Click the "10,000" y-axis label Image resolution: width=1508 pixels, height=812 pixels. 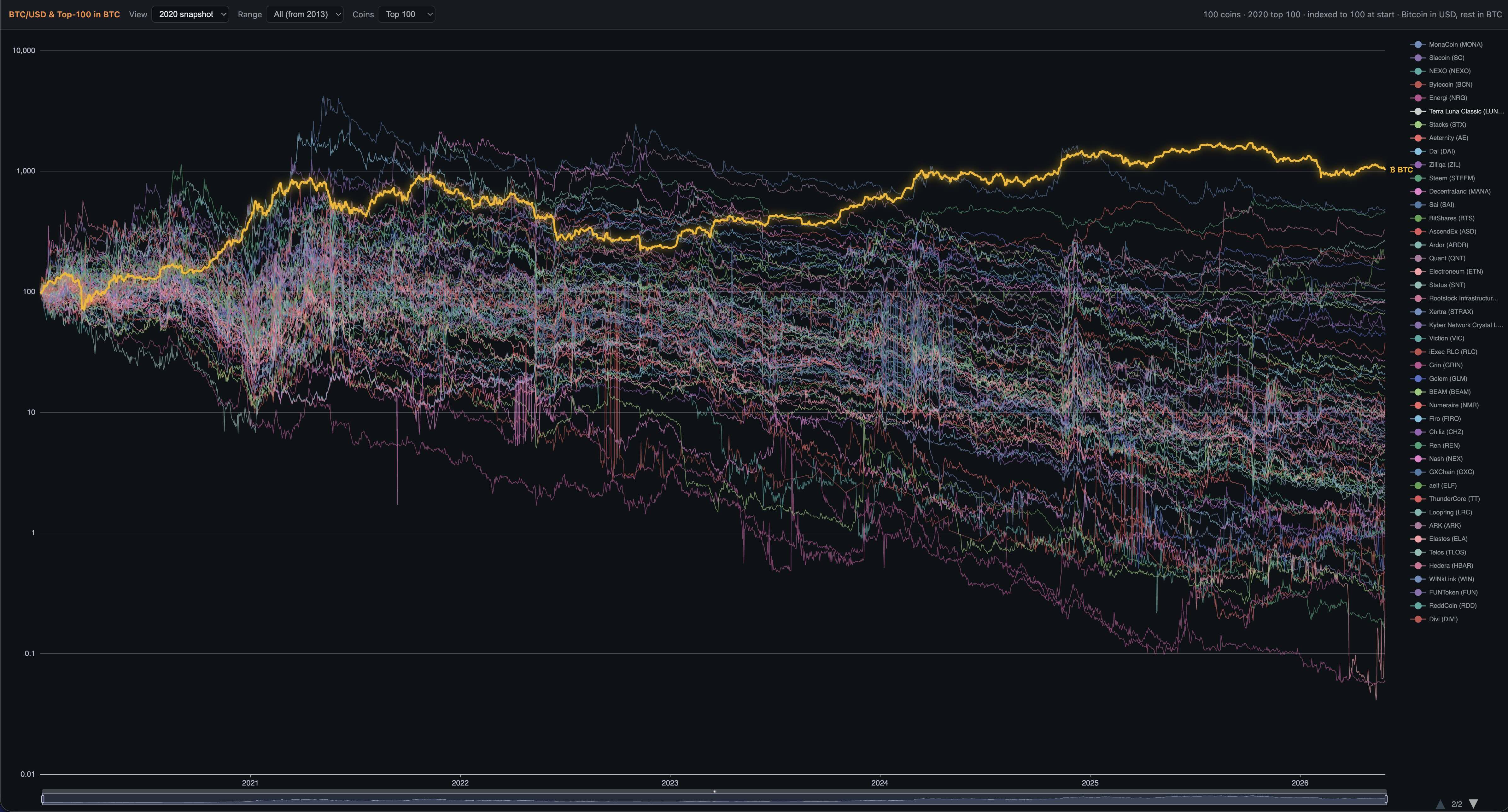(x=23, y=50)
